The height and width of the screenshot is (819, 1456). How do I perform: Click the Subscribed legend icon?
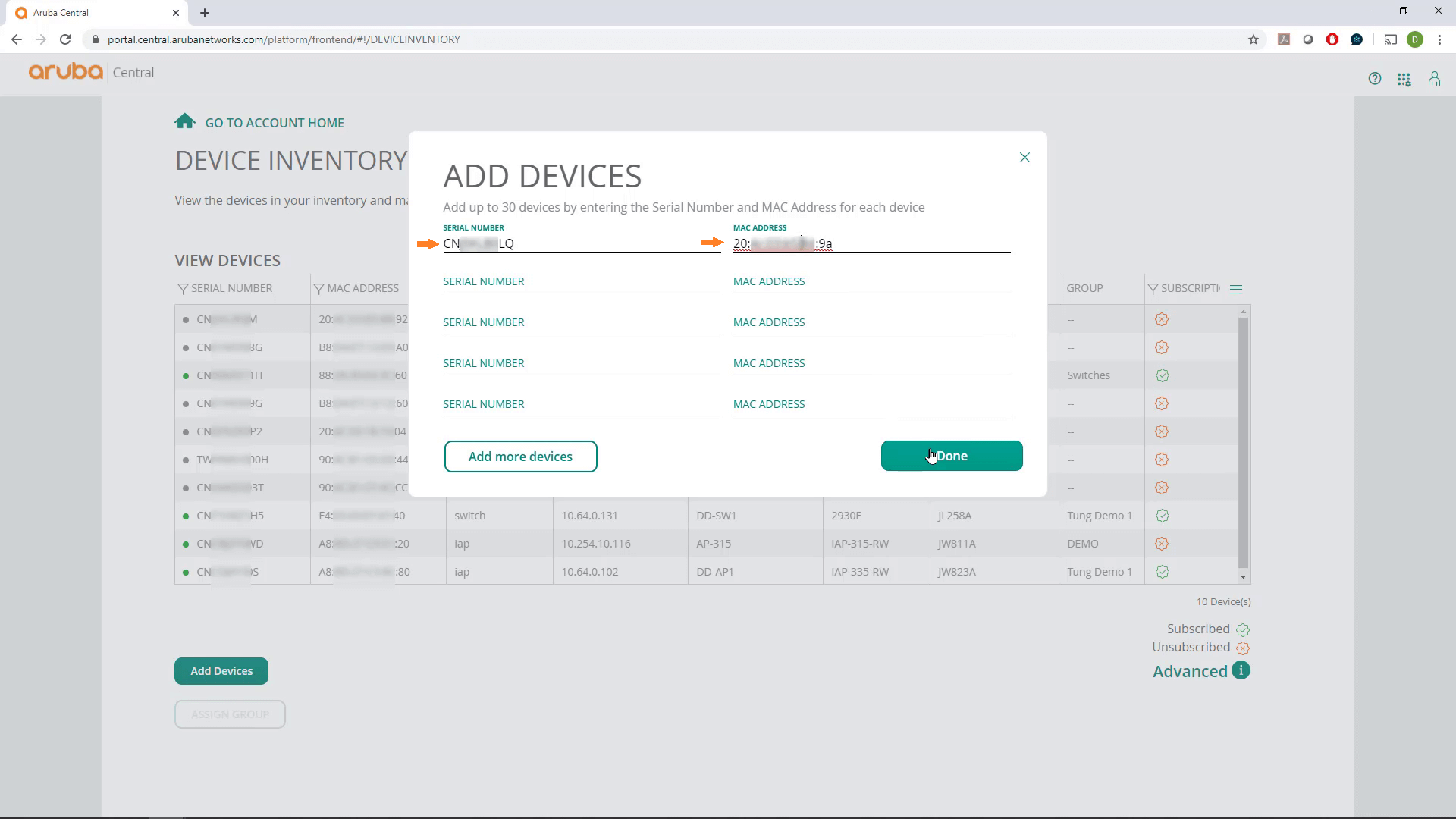[x=1242, y=629]
